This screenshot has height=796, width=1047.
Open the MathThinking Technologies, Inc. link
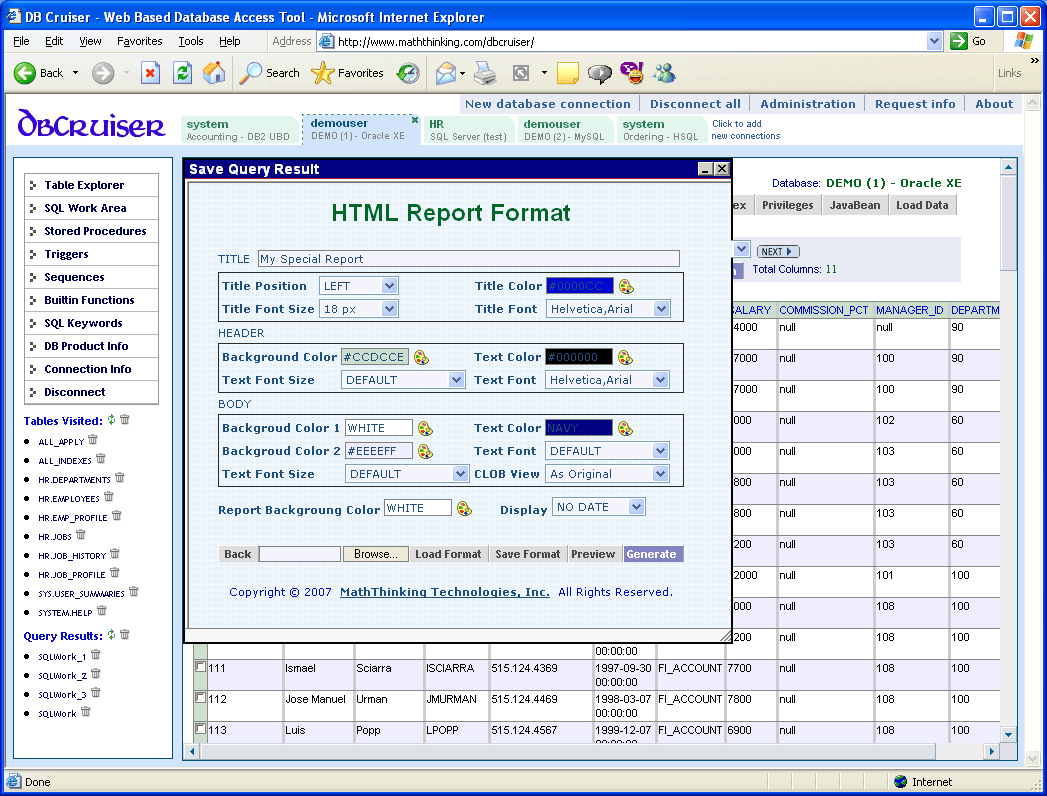(x=444, y=592)
